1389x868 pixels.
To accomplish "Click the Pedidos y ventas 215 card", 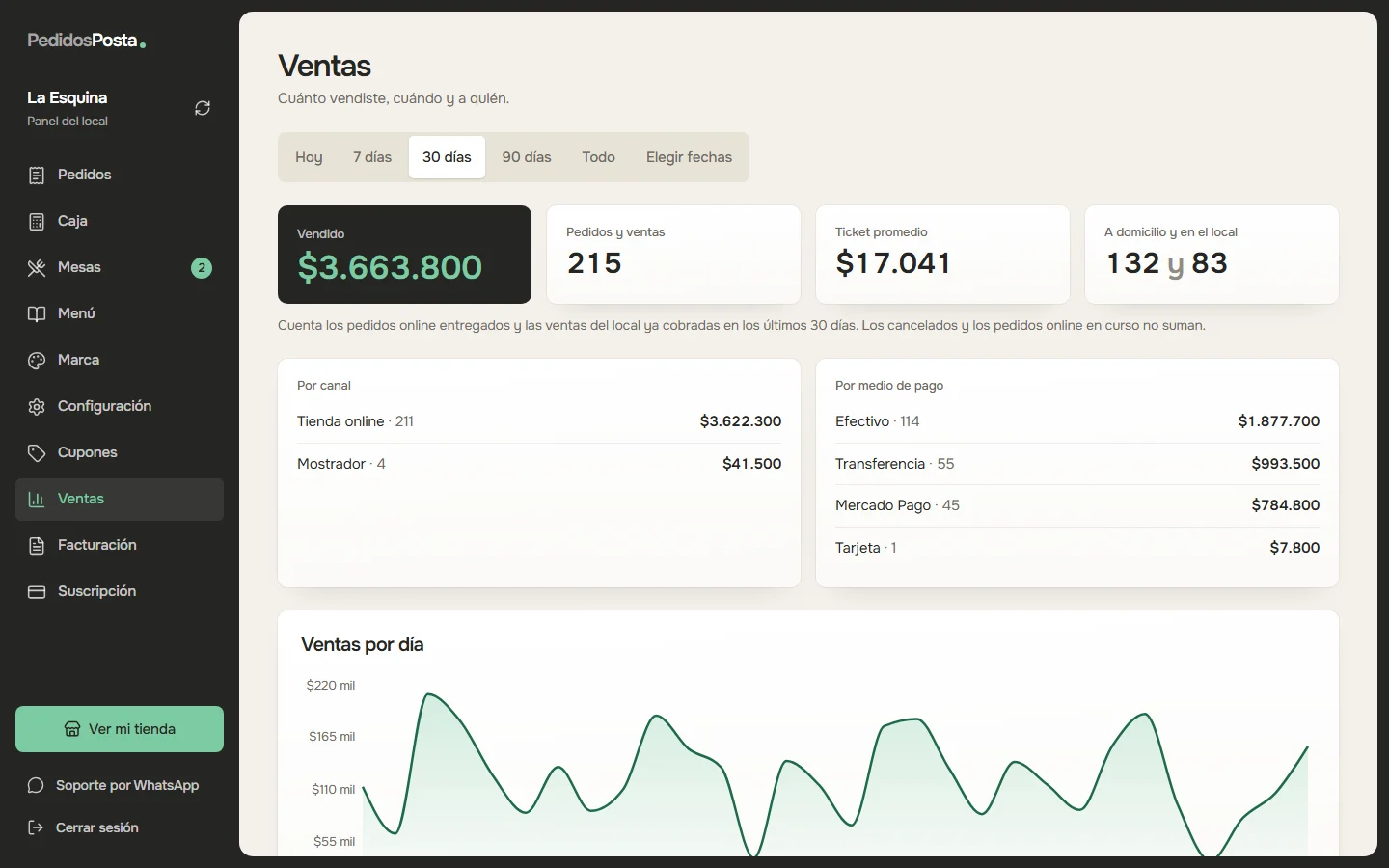I will coord(673,255).
